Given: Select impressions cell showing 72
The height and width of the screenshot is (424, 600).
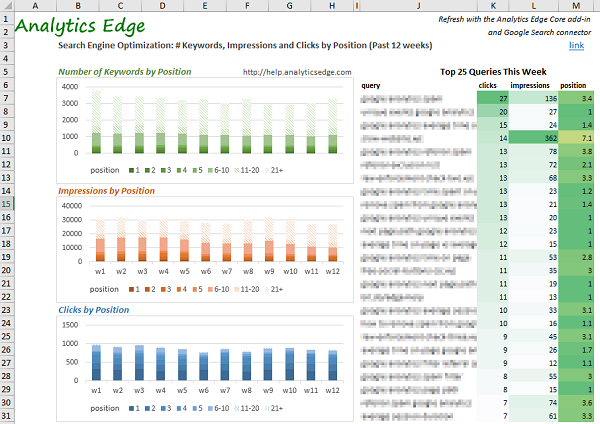Looking at the screenshot, I should coord(533,165).
